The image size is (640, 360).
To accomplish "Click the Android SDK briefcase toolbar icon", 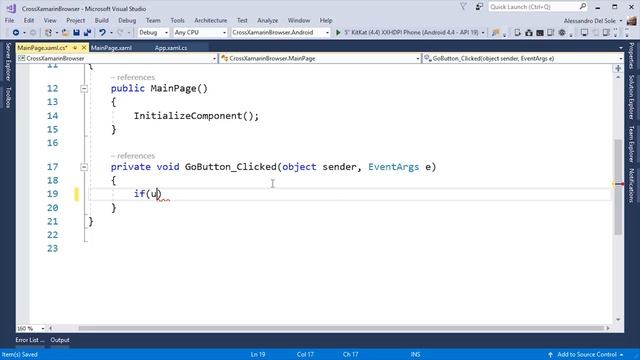I will coord(529,32).
